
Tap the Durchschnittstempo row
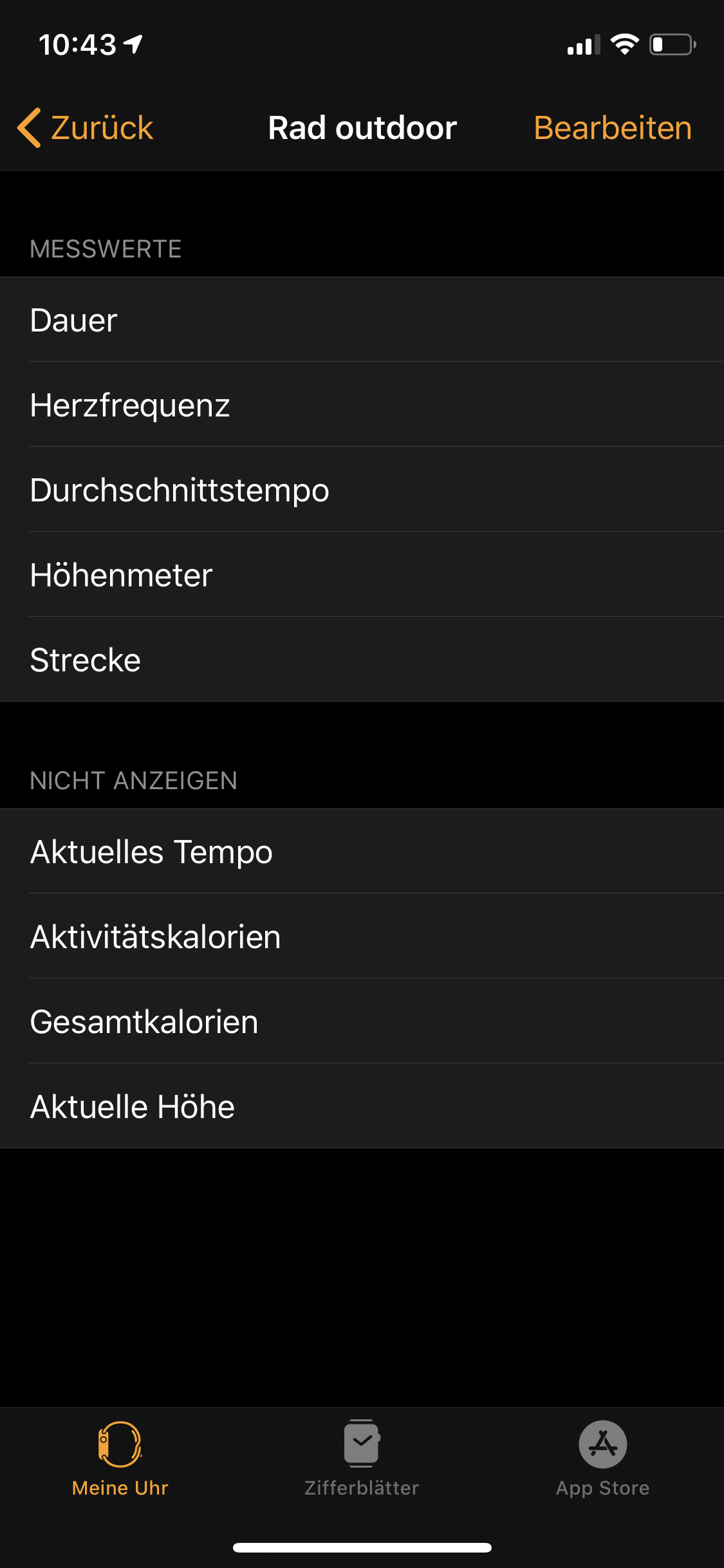point(362,490)
